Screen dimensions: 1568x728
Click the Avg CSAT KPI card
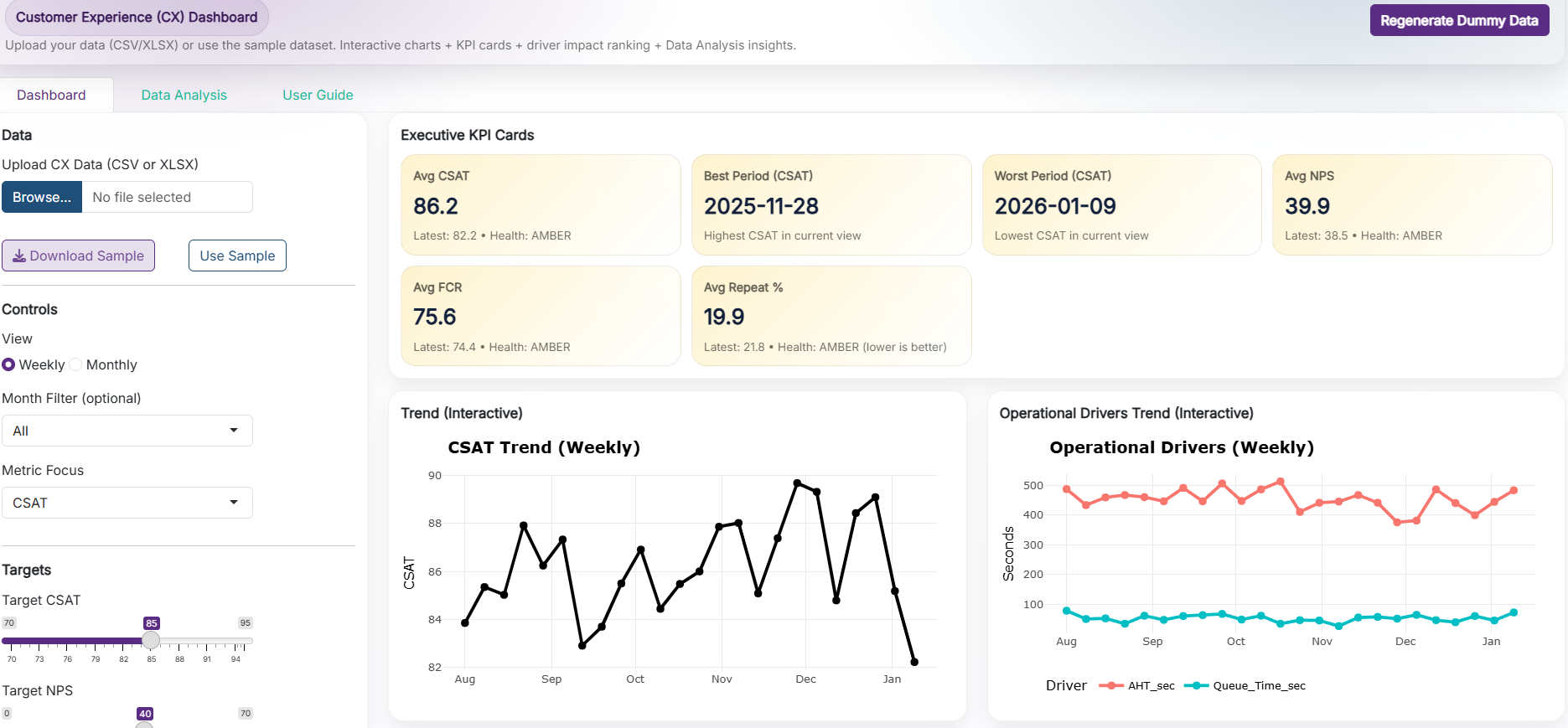pos(541,204)
